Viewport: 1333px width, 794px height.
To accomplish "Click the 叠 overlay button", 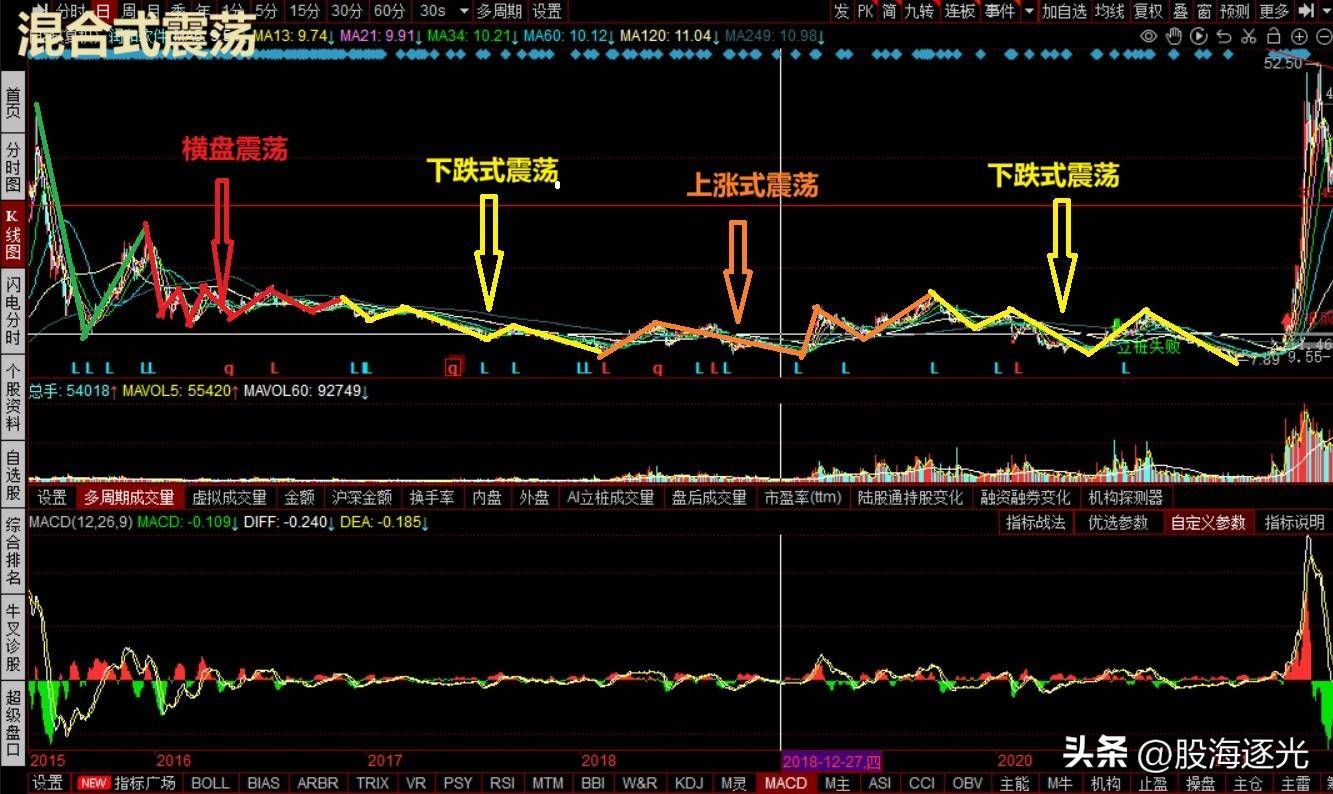I will (x=1180, y=11).
